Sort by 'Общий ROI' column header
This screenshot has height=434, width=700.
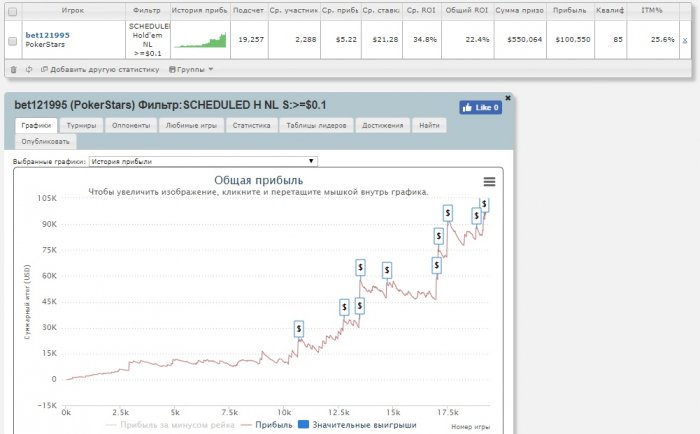[467, 10]
